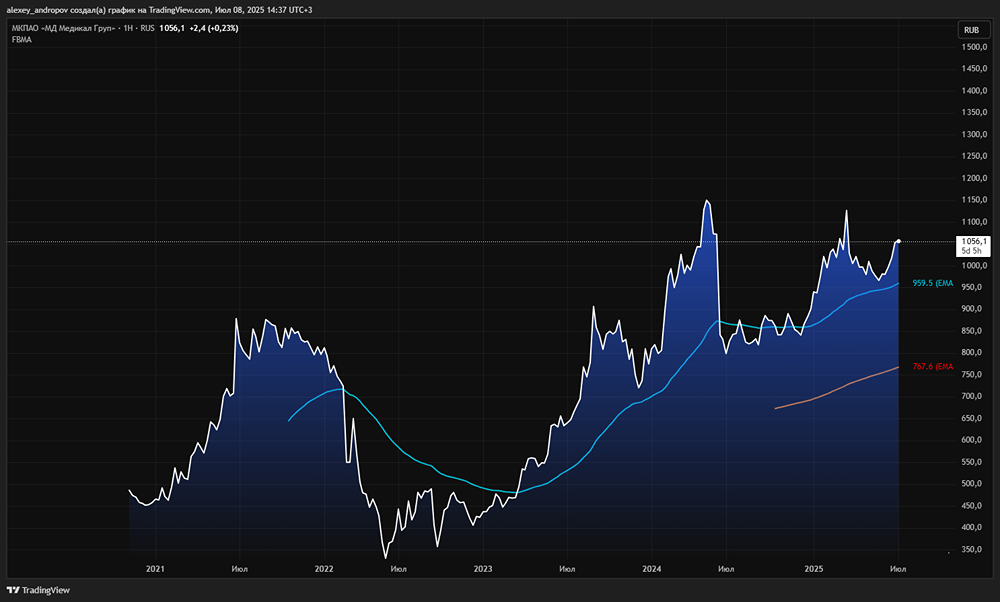
Task: Click the 2021 label on time axis
Action: pyautogui.click(x=155, y=569)
